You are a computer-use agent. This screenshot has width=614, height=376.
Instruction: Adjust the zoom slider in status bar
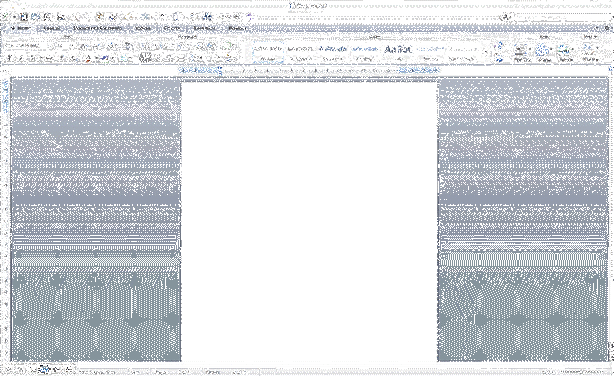click(582, 371)
